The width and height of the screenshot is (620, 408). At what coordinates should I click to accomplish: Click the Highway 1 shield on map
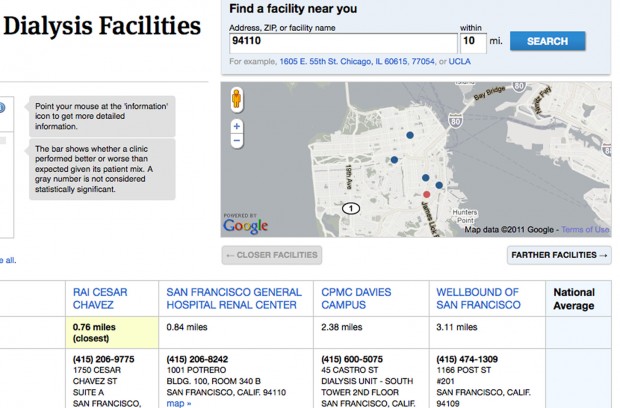pyautogui.click(x=350, y=208)
